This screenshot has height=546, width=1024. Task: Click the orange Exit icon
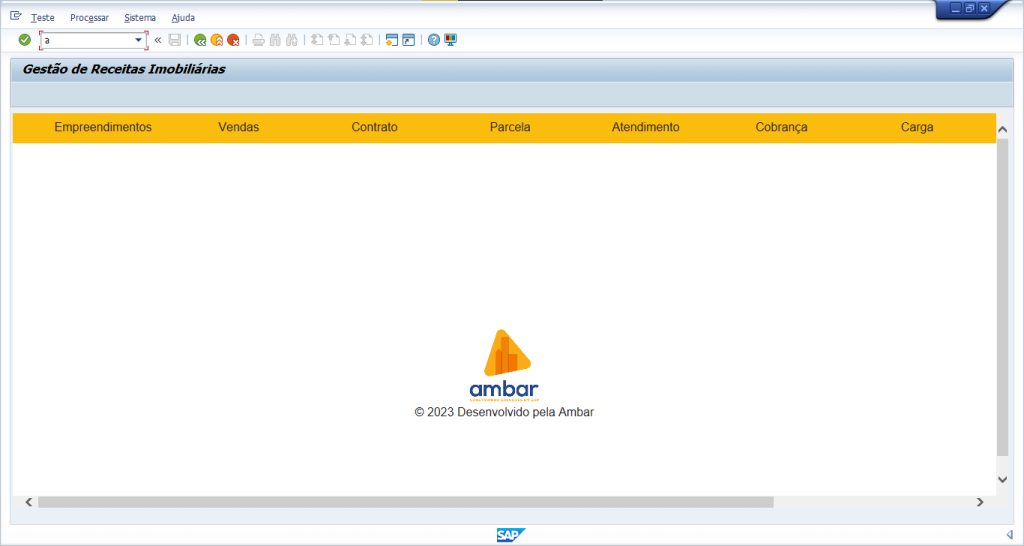pyautogui.click(x=216, y=40)
